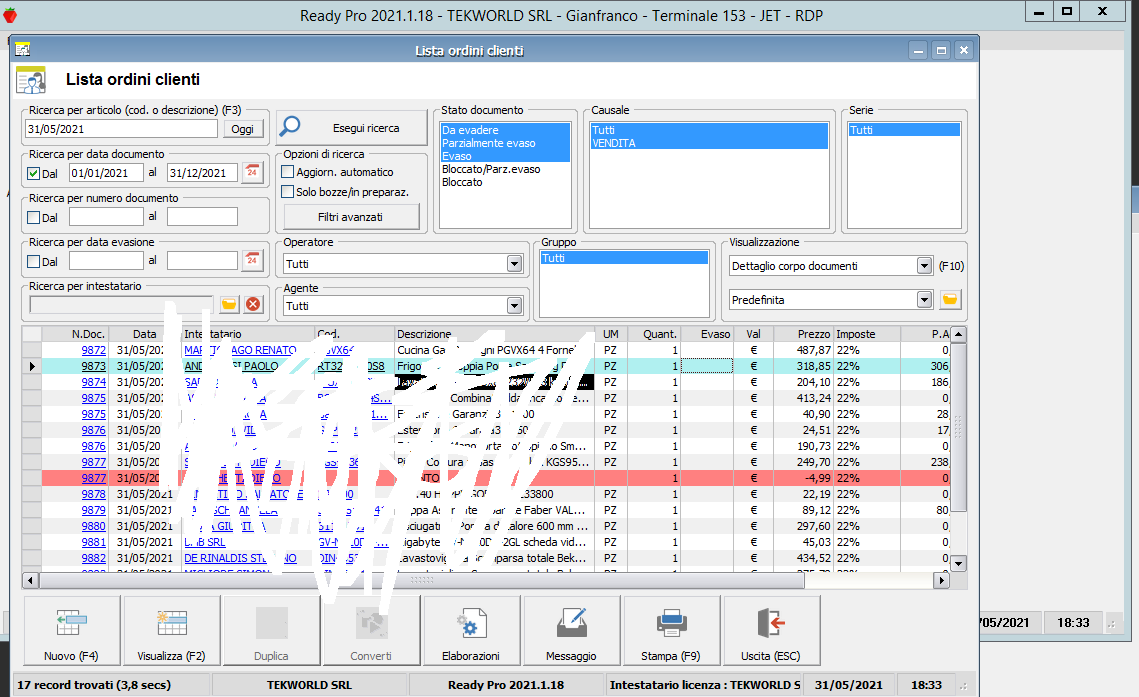Click the Lista ordini clienti header icon

31,80
